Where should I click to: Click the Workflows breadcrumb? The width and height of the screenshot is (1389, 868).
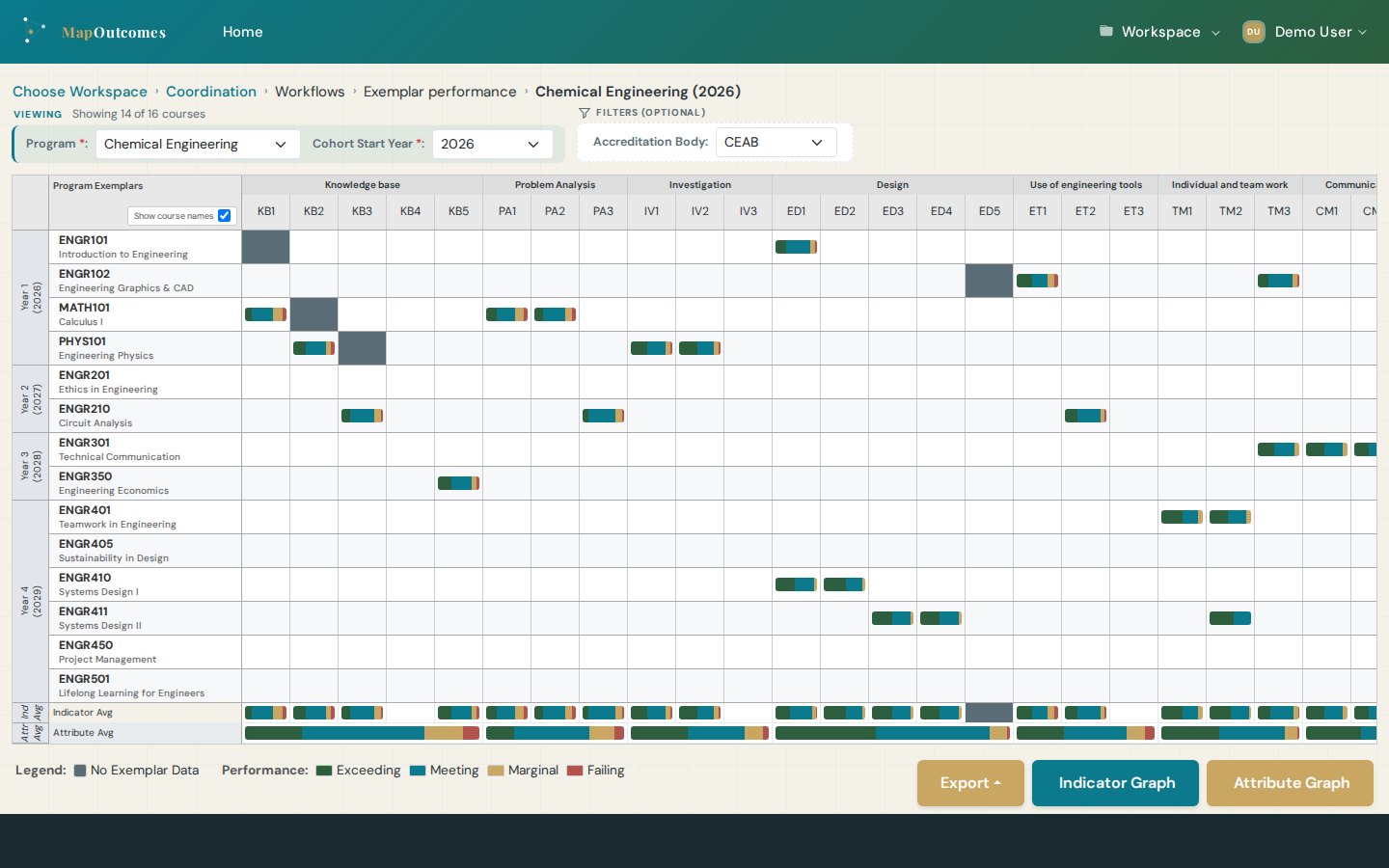click(x=310, y=92)
